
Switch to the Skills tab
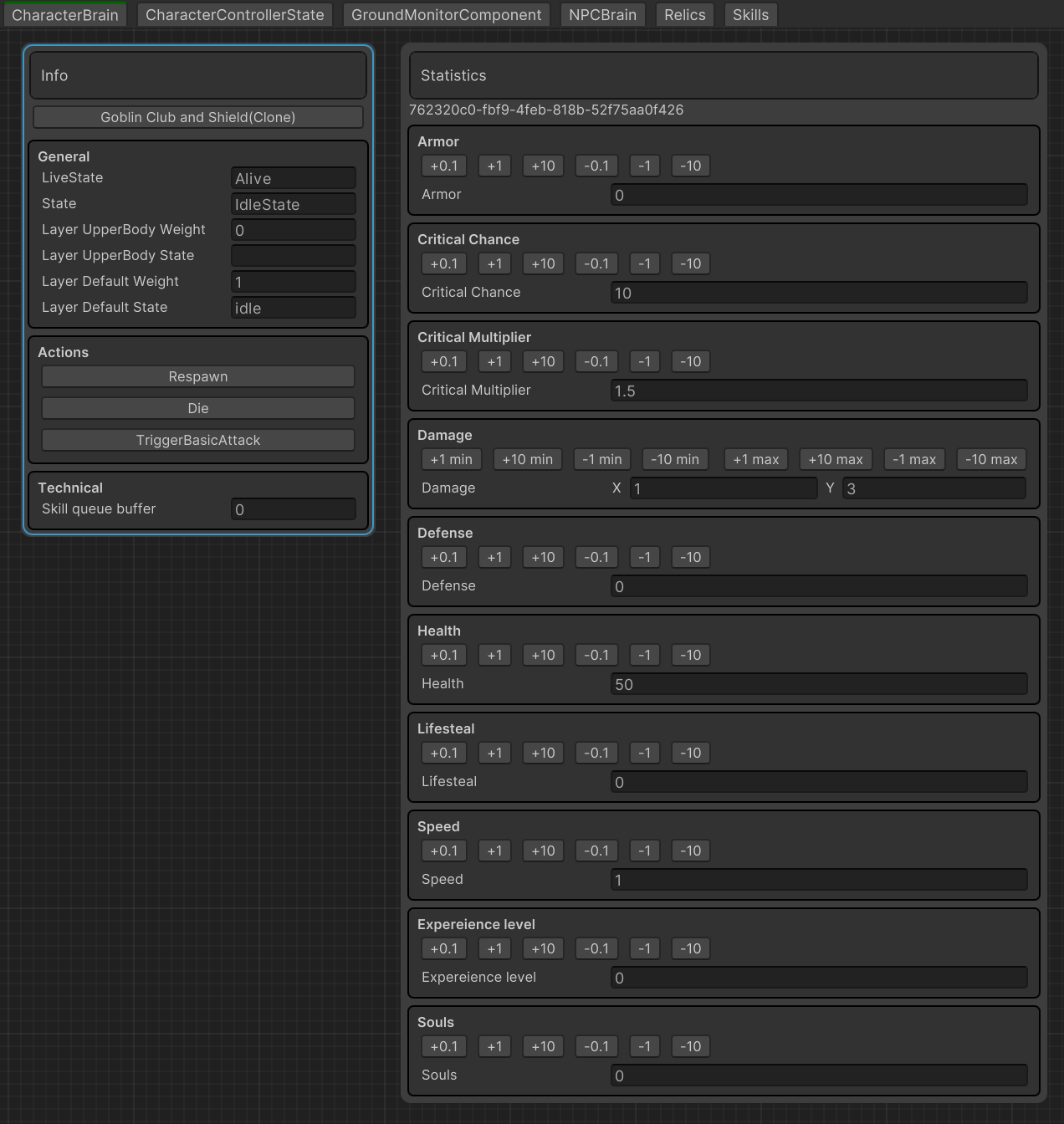[750, 15]
